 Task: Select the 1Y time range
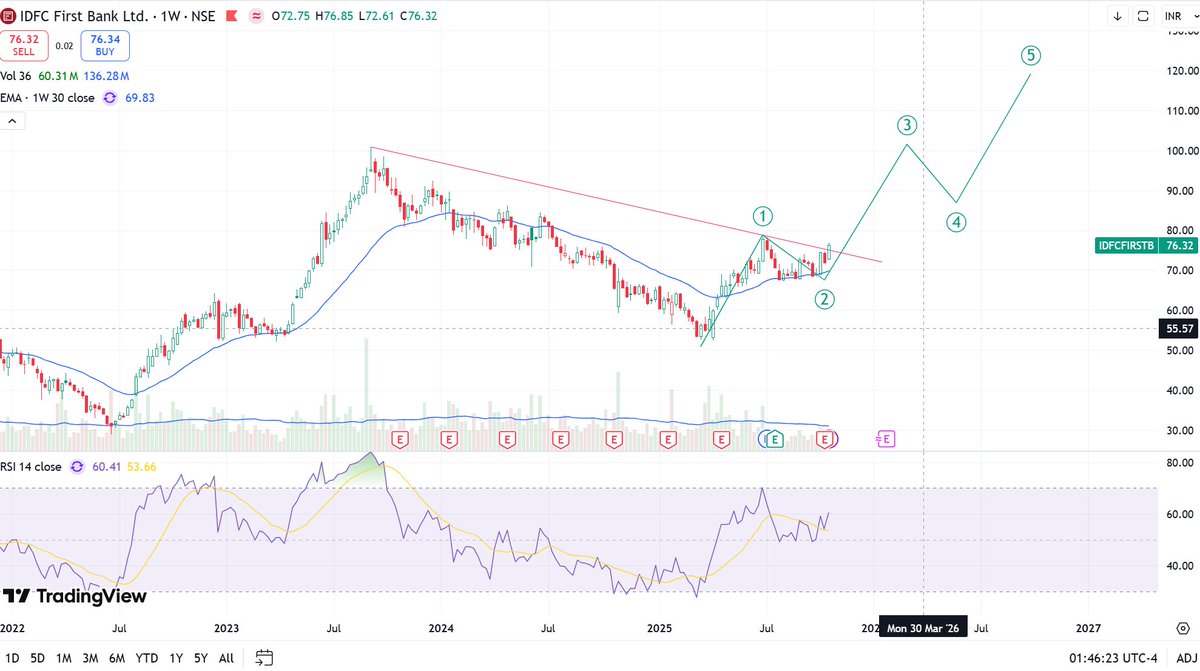(176, 658)
